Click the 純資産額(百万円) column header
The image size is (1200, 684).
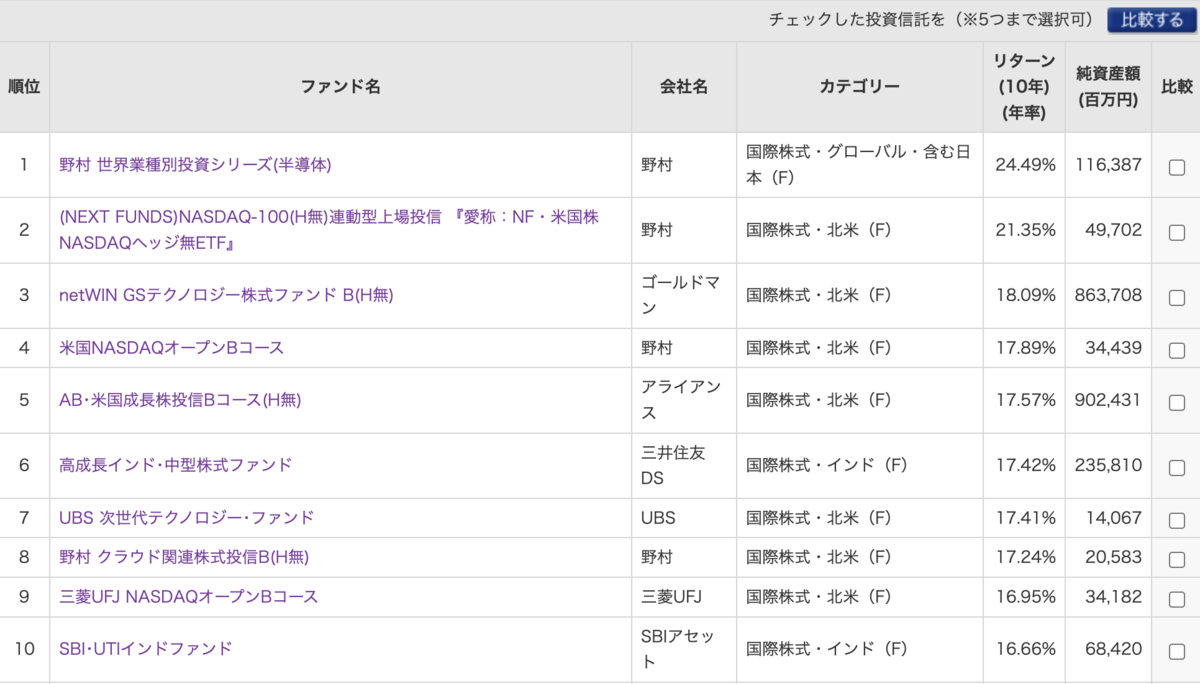(1108, 87)
